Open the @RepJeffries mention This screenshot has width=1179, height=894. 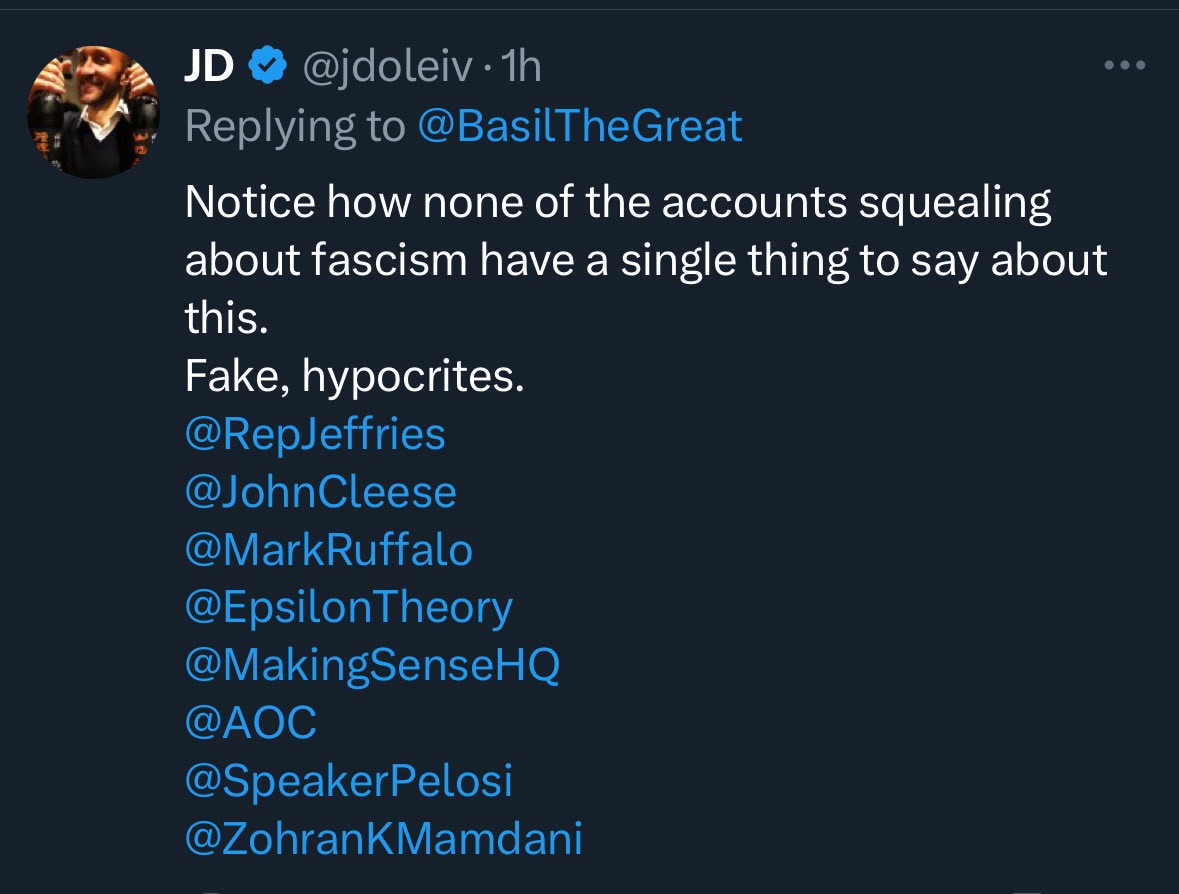(315, 435)
